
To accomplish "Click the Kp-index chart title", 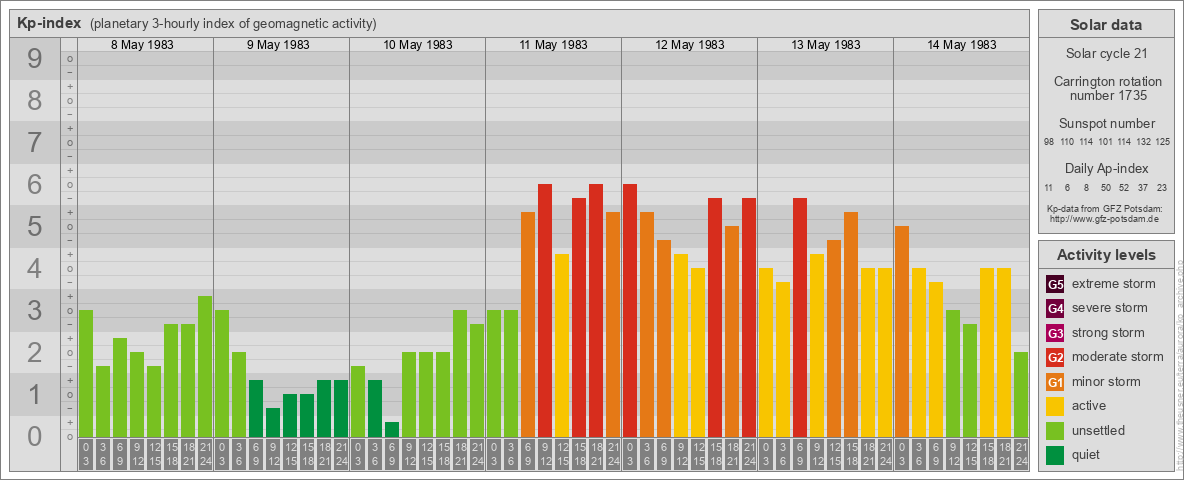I will (49, 23).
